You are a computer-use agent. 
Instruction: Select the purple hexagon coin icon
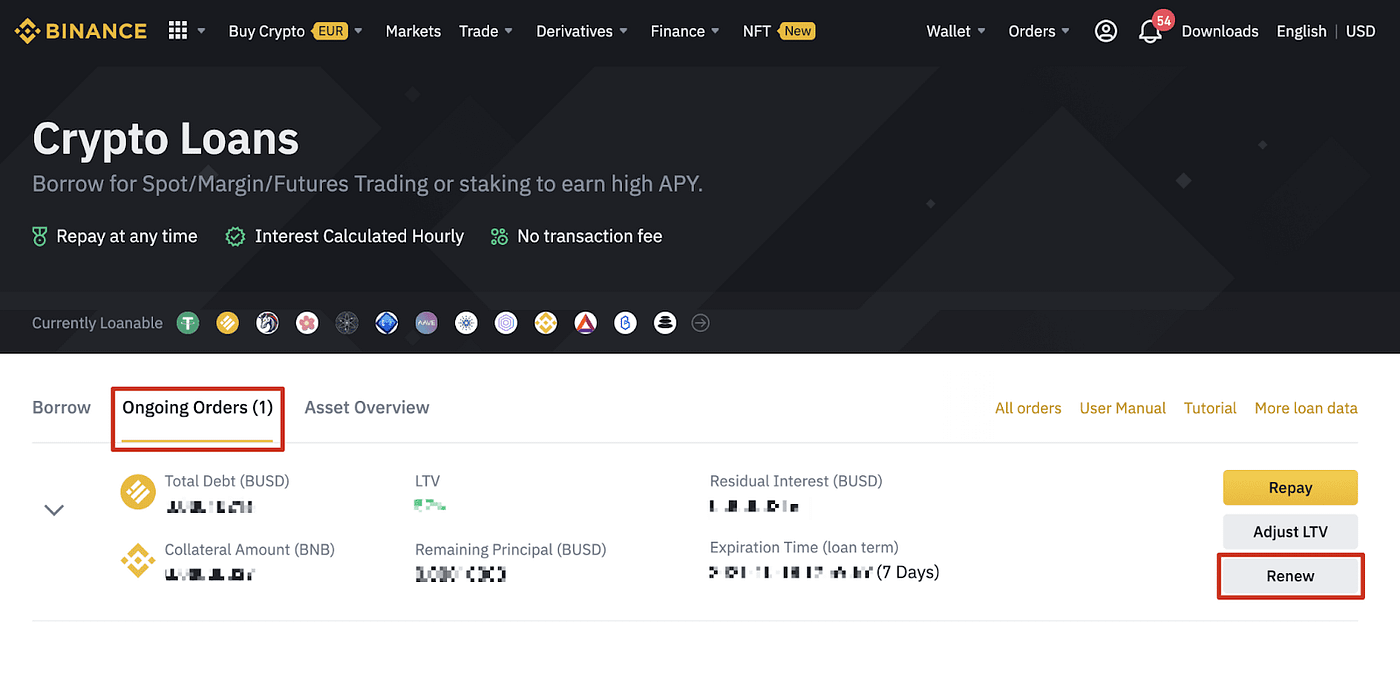coord(506,323)
